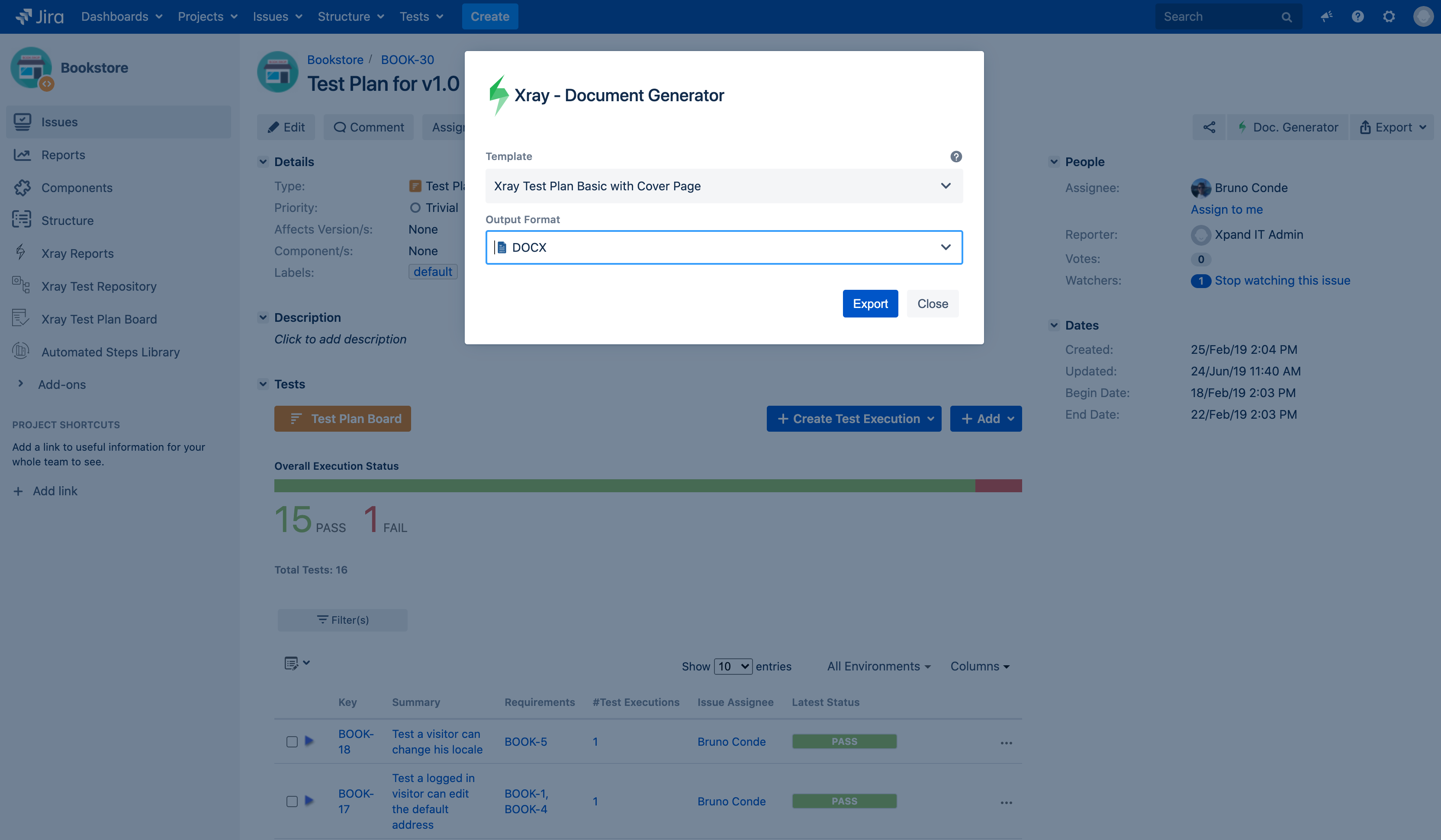This screenshot has height=840, width=1441.
Task: Open All Environments dropdown
Action: (879, 666)
